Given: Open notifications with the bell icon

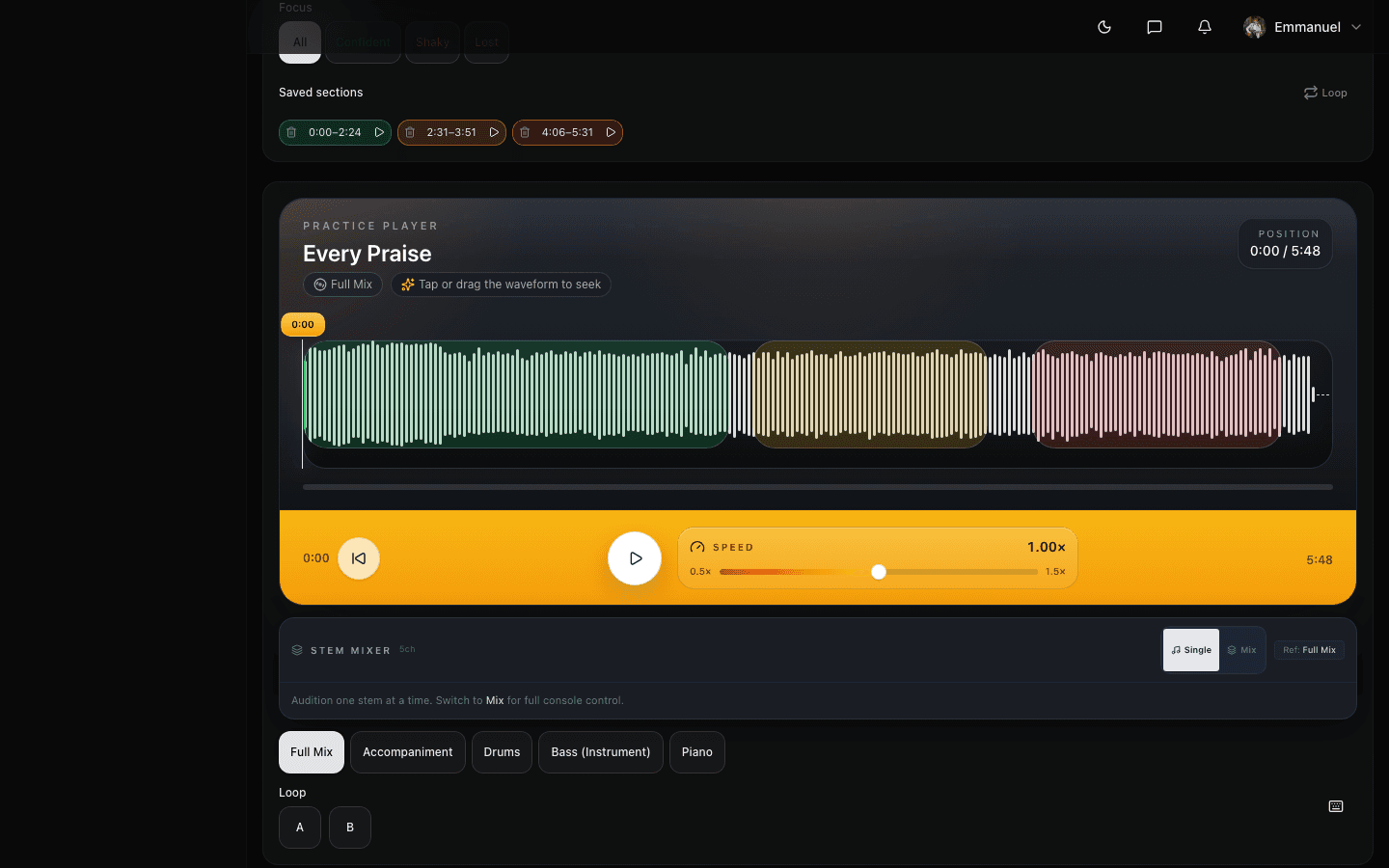Looking at the screenshot, I should 1204,27.
